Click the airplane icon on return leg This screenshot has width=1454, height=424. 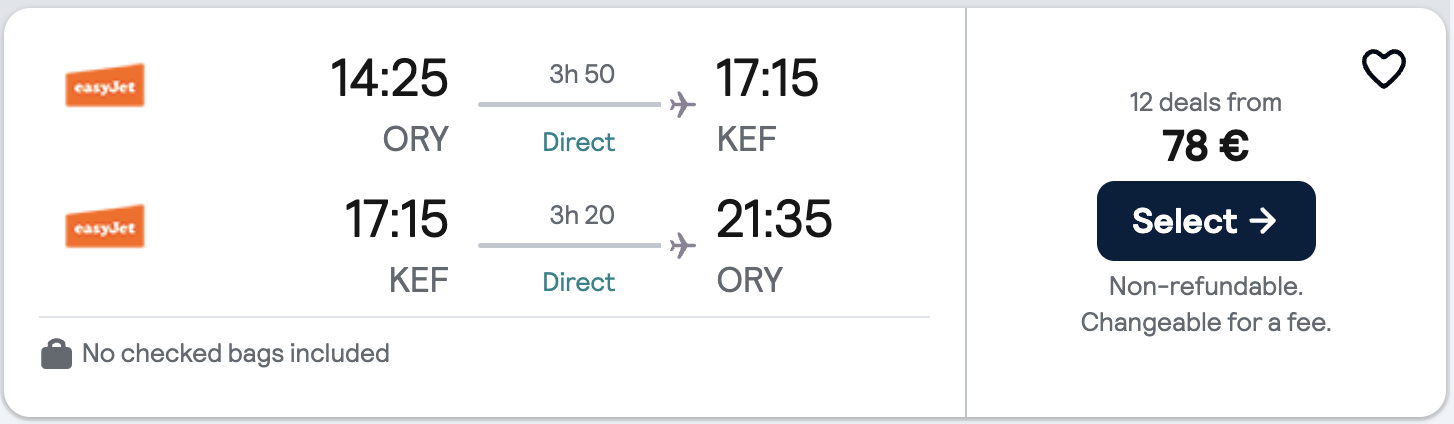(682, 244)
